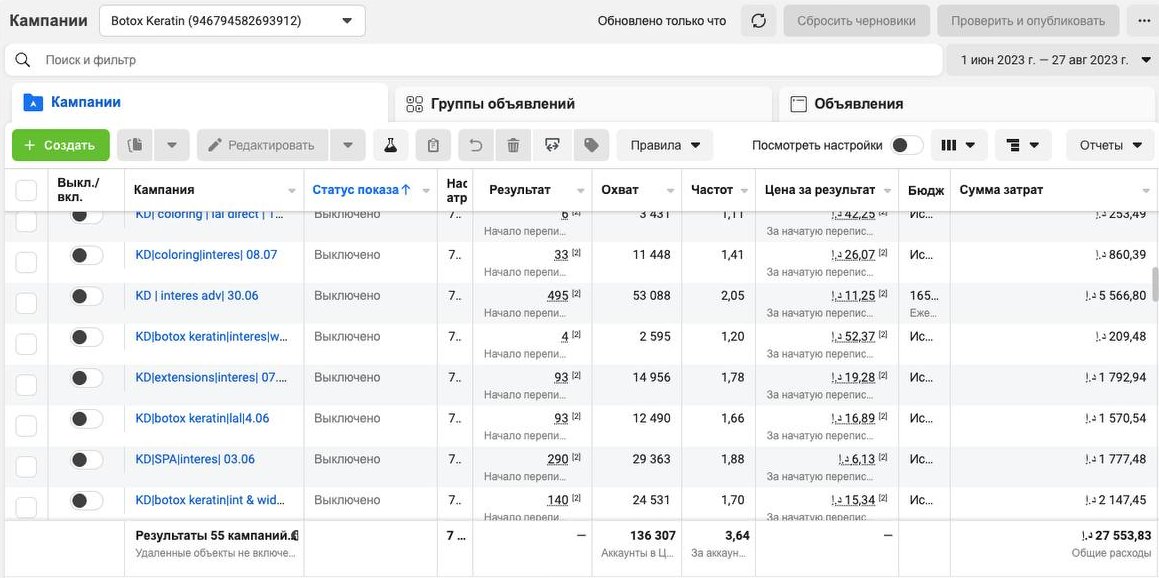Click Сбросить черновики button

pos(857,21)
